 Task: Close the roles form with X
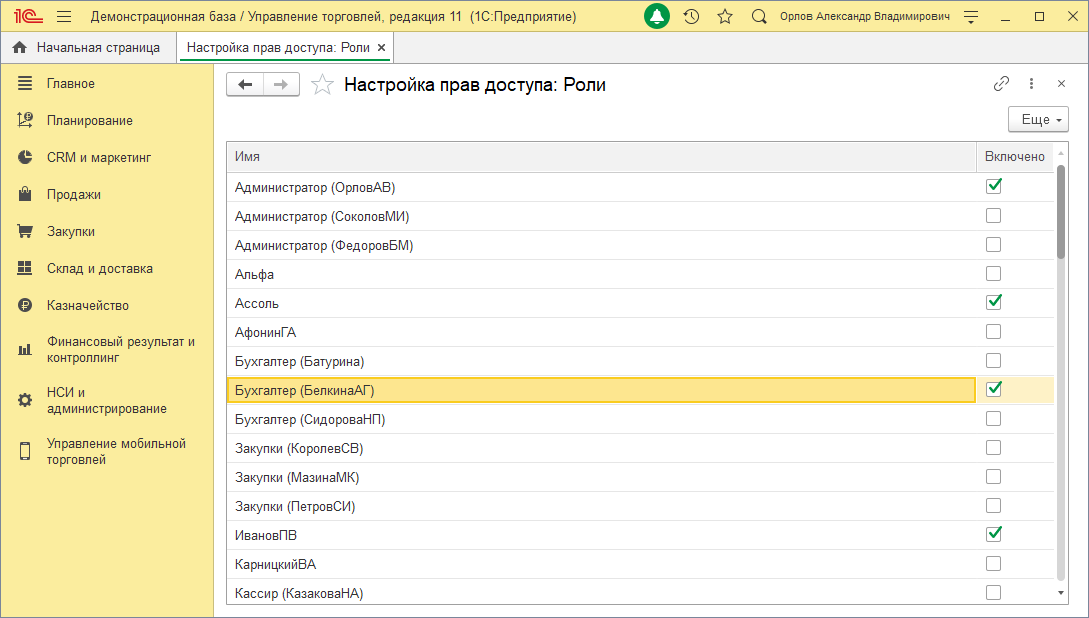click(x=1061, y=84)
